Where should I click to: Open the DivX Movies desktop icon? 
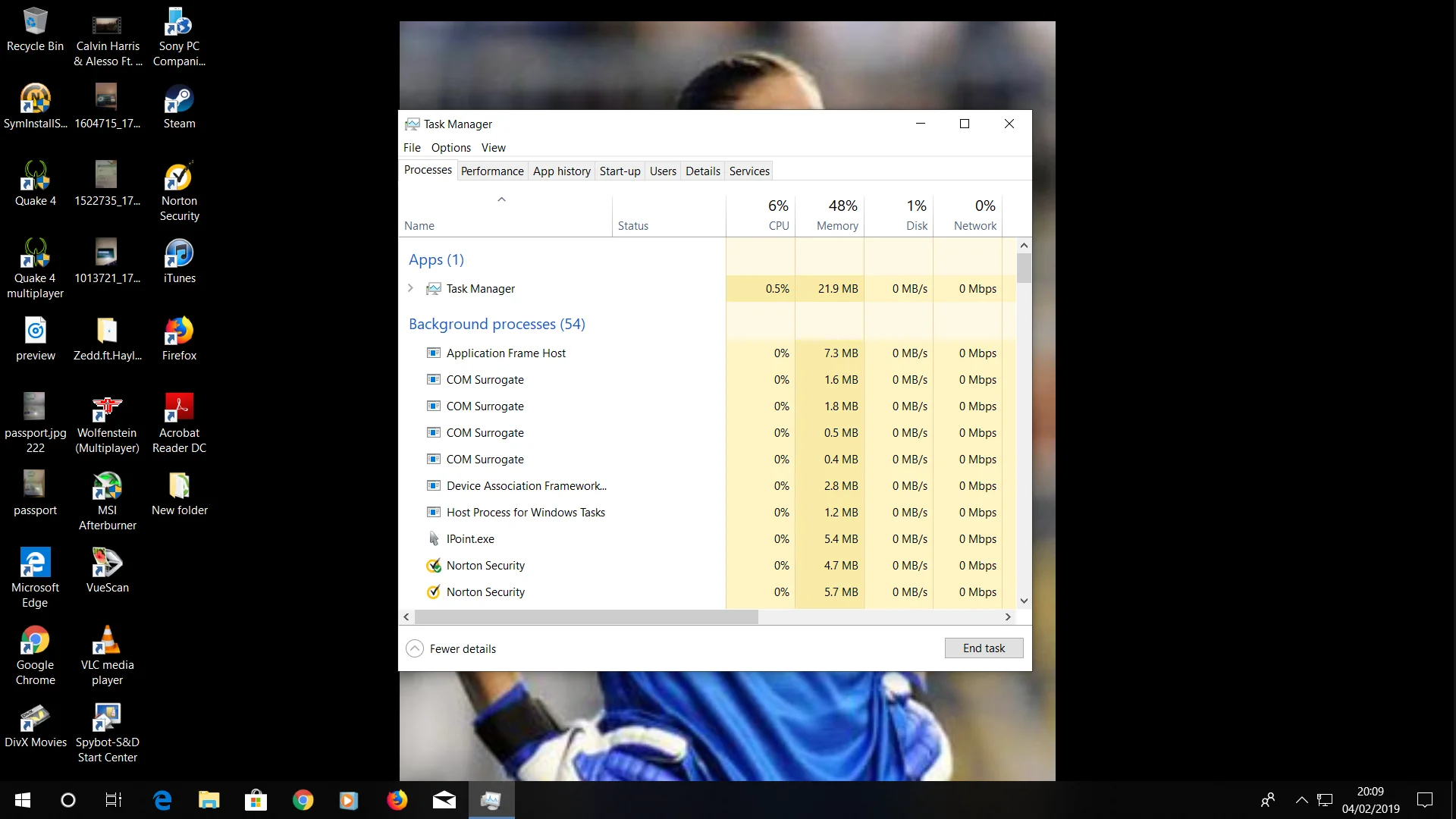click(35, 726)
